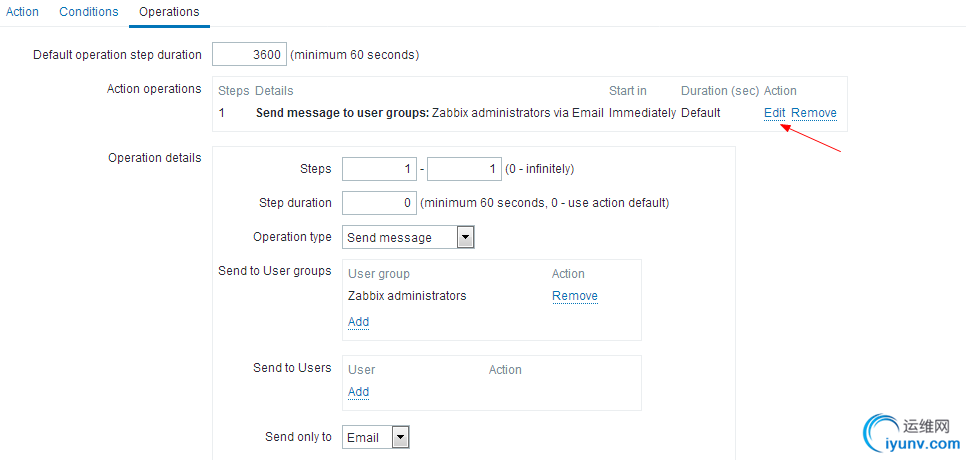
Task: Open the Conditions tab
Action: tap(88, 12)
